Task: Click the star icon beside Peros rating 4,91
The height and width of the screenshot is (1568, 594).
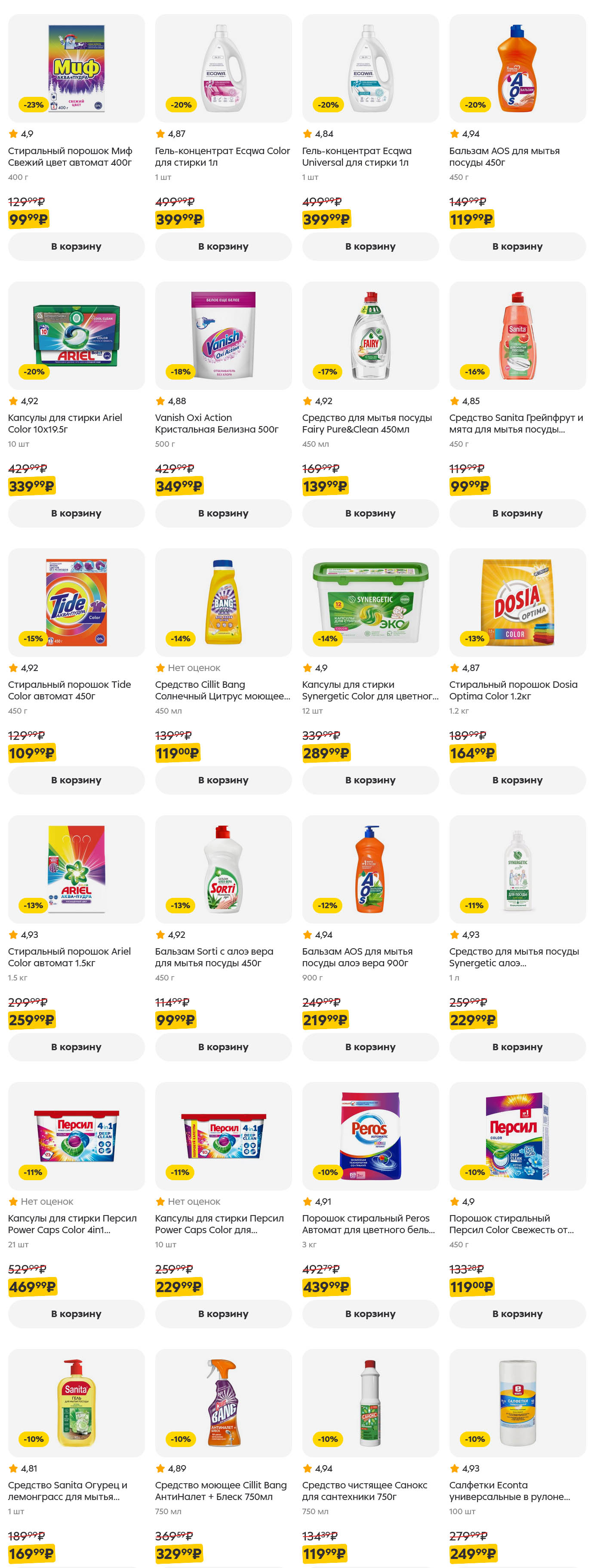Action: click(x=308, y=1202)
